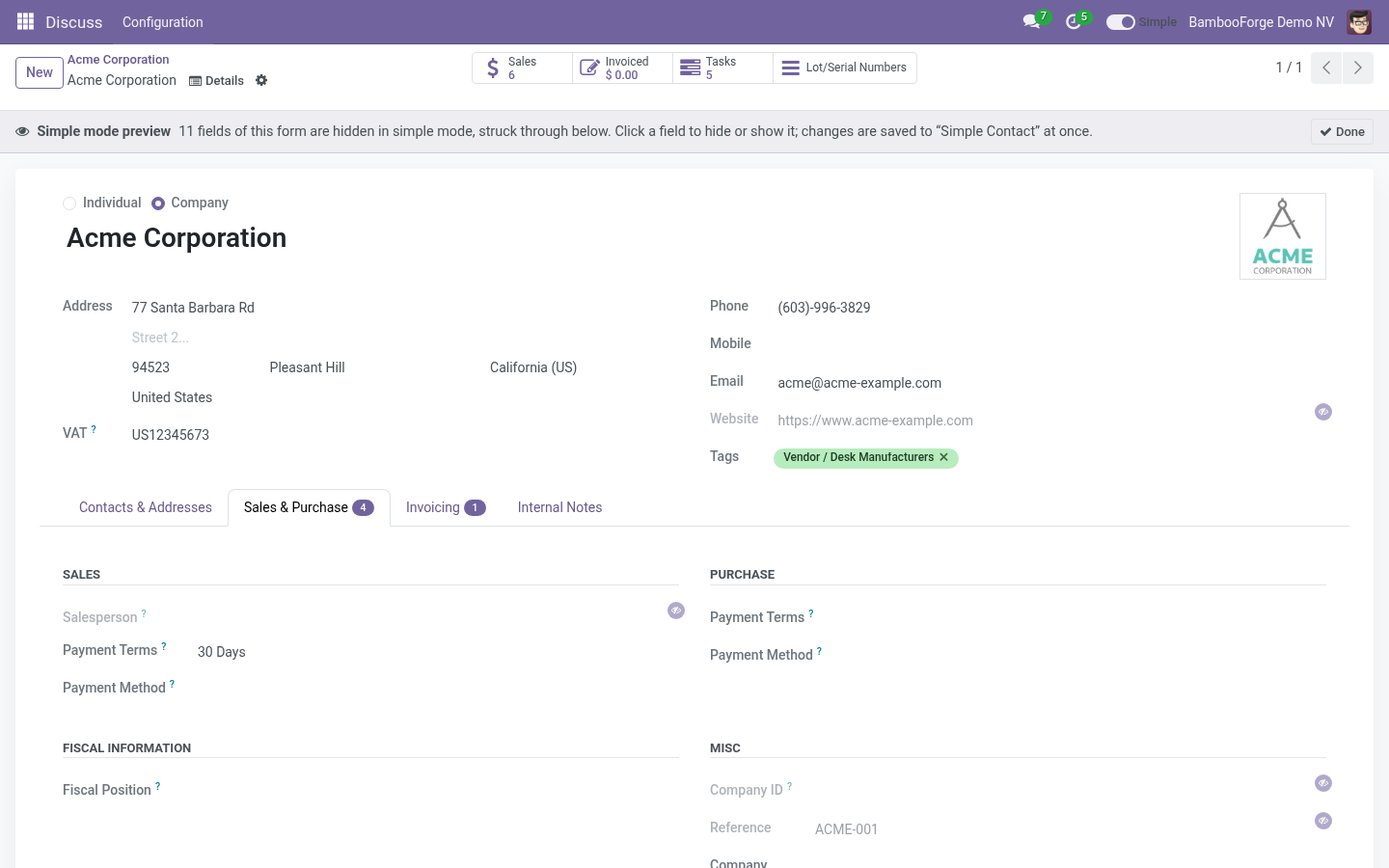Open the Tasks stat button

click(722, 68)
